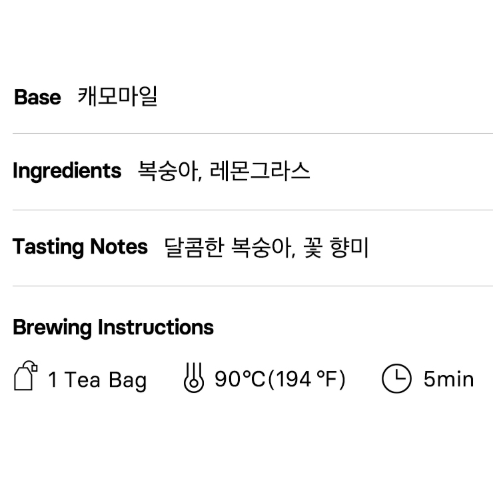Click the 레몬그라스 ingredient text

click(260, 171)
